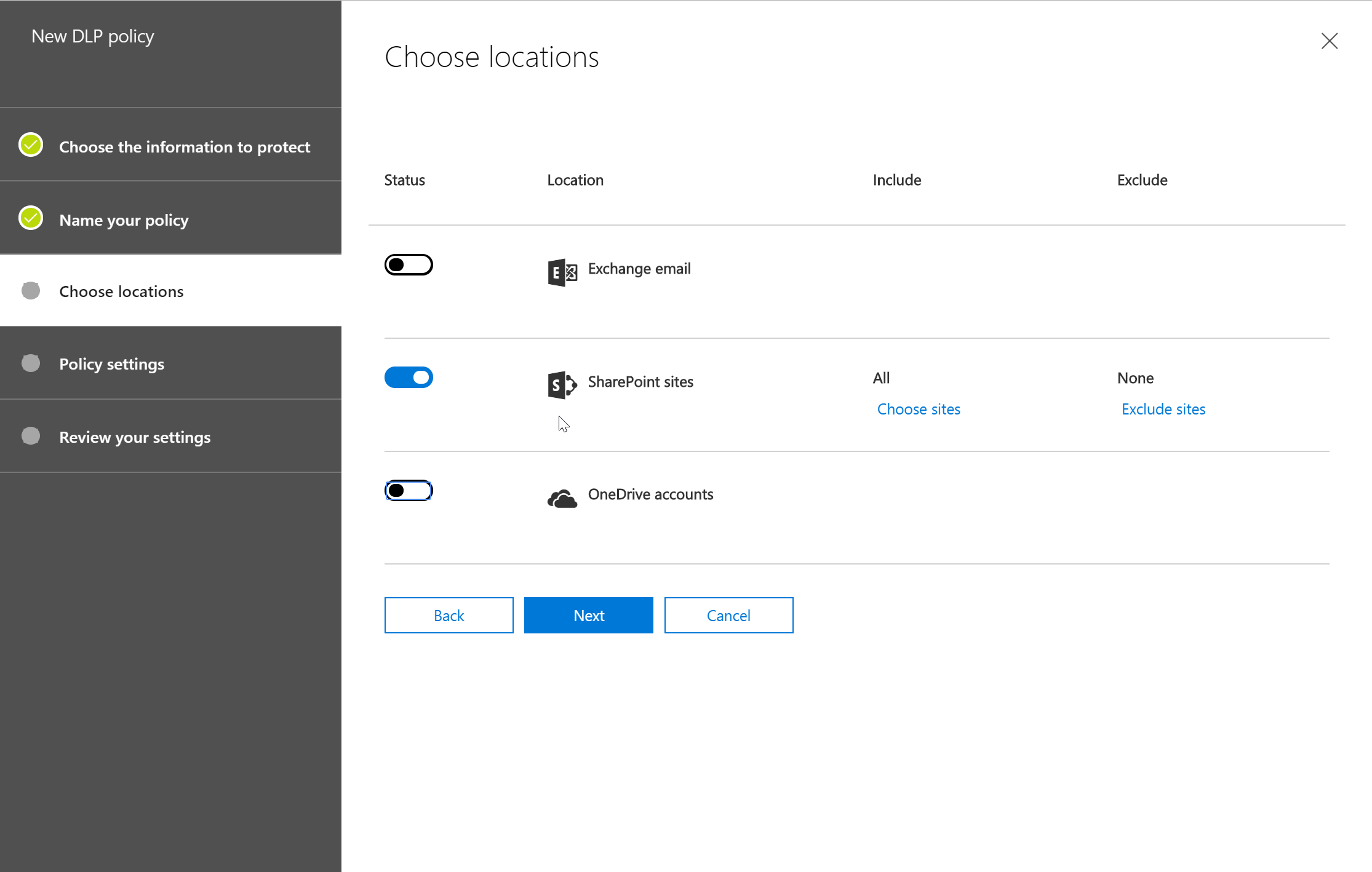Click the OneDrive accounts cloud icon
The image size is (1372, 872).
point(561,497)
